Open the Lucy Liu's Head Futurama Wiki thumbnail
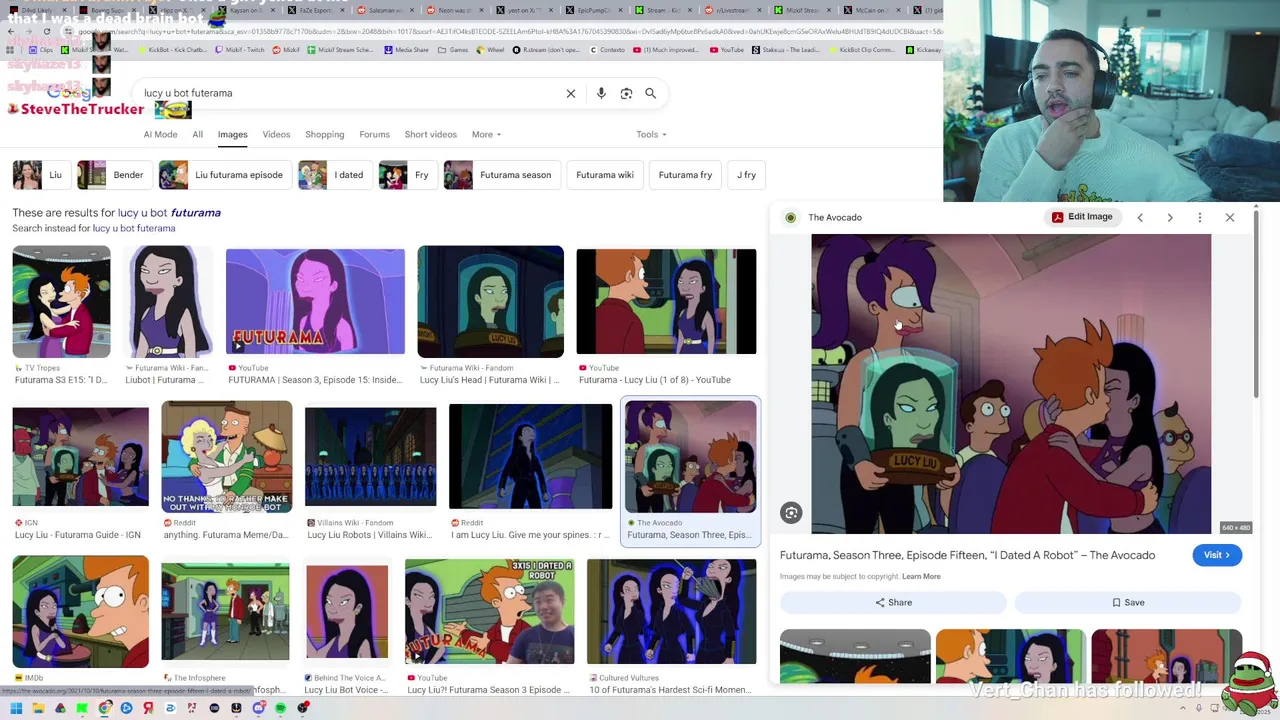Image resolution: width=1280 pixels, height=720 pixels. pyautogui.click(x=490, y=302)
